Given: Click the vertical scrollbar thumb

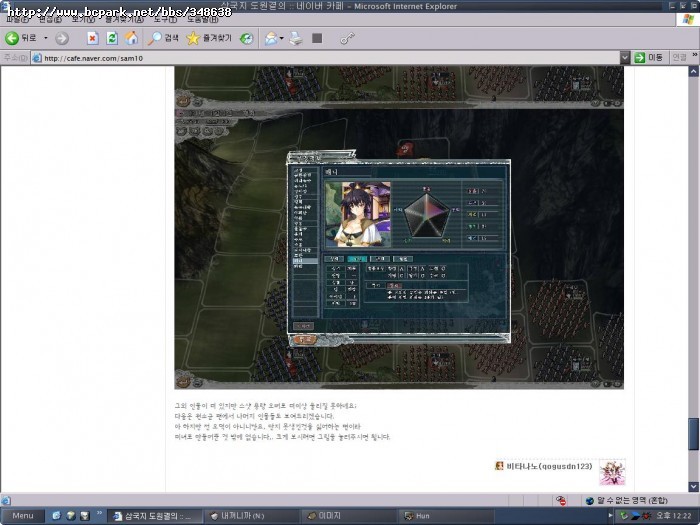Looking at the screenshot, I should tap(693, 434).
